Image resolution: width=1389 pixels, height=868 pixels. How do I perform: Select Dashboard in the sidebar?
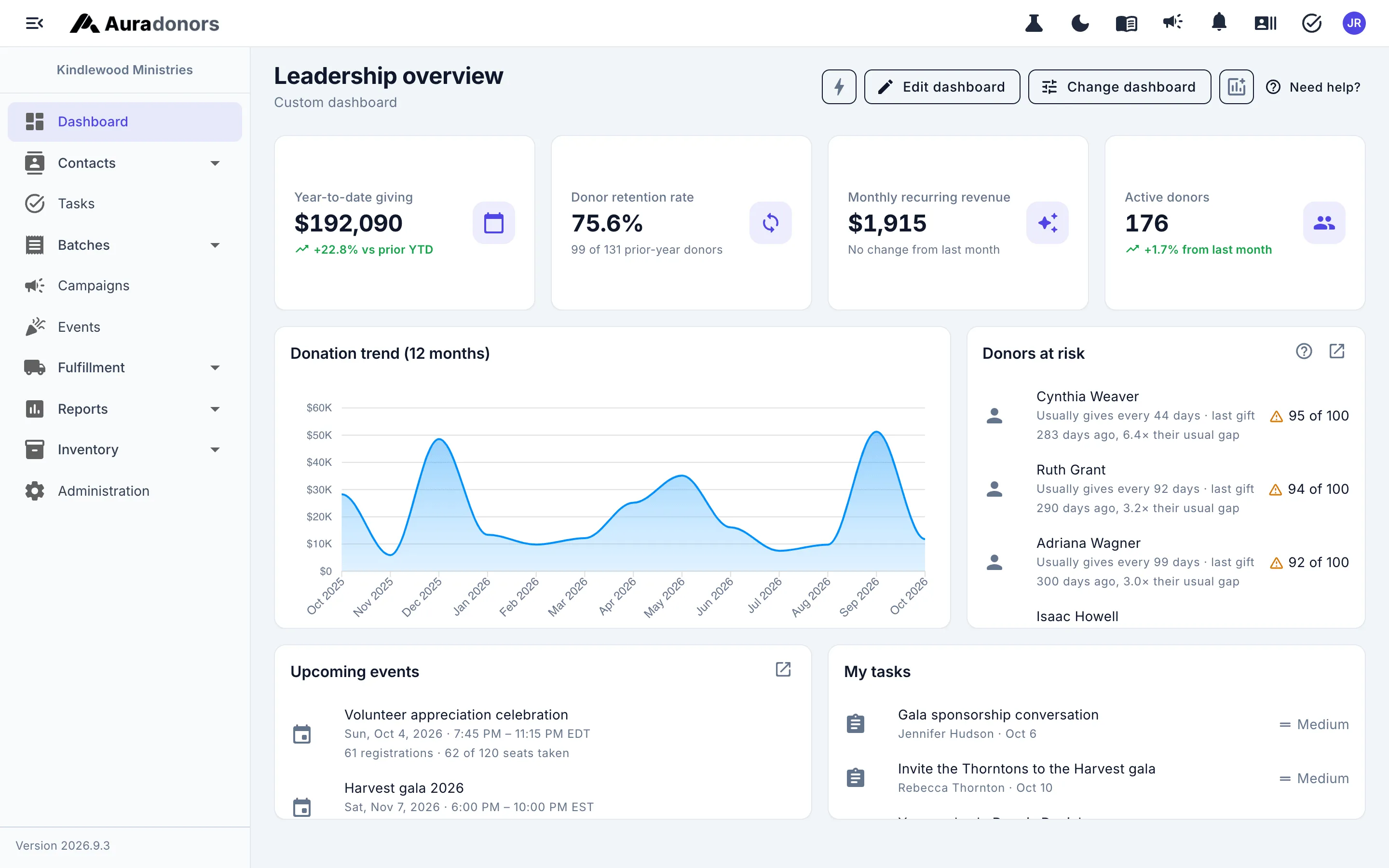pyautogui.click(x=124, y=122)
